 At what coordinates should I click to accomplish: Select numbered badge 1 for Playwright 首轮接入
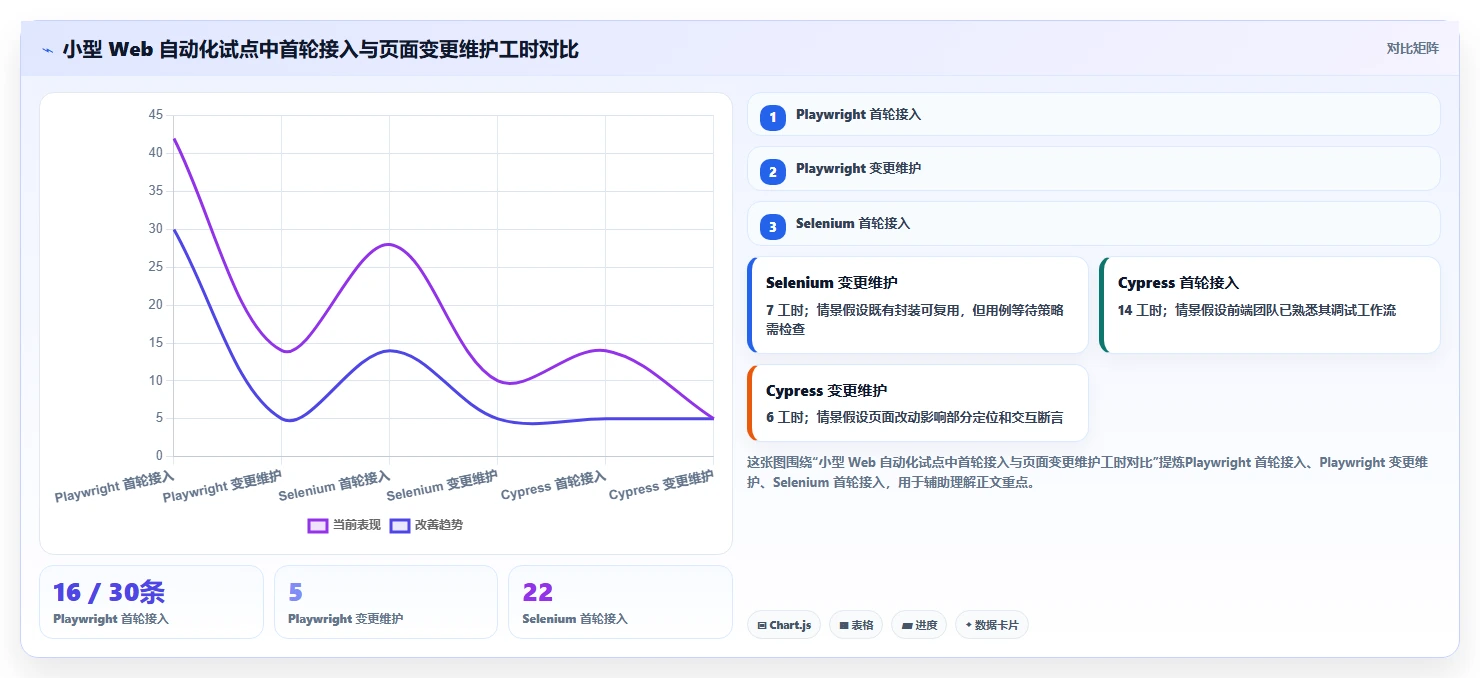point(772,117)
